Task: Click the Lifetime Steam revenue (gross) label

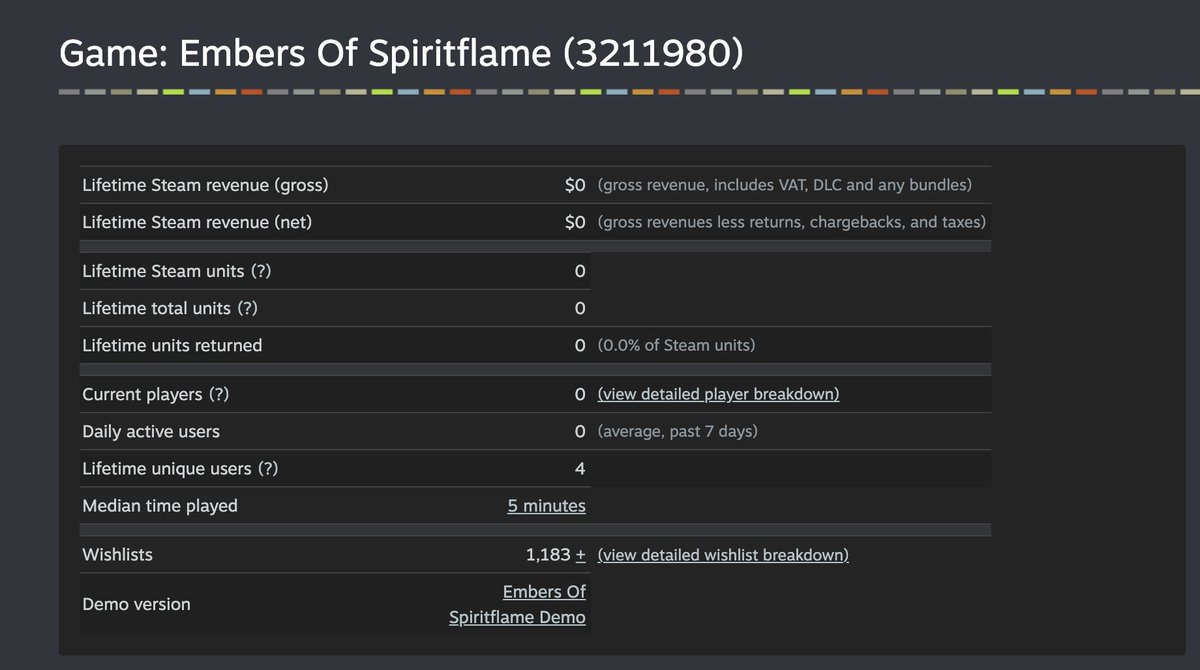Action: pos(205,185)
